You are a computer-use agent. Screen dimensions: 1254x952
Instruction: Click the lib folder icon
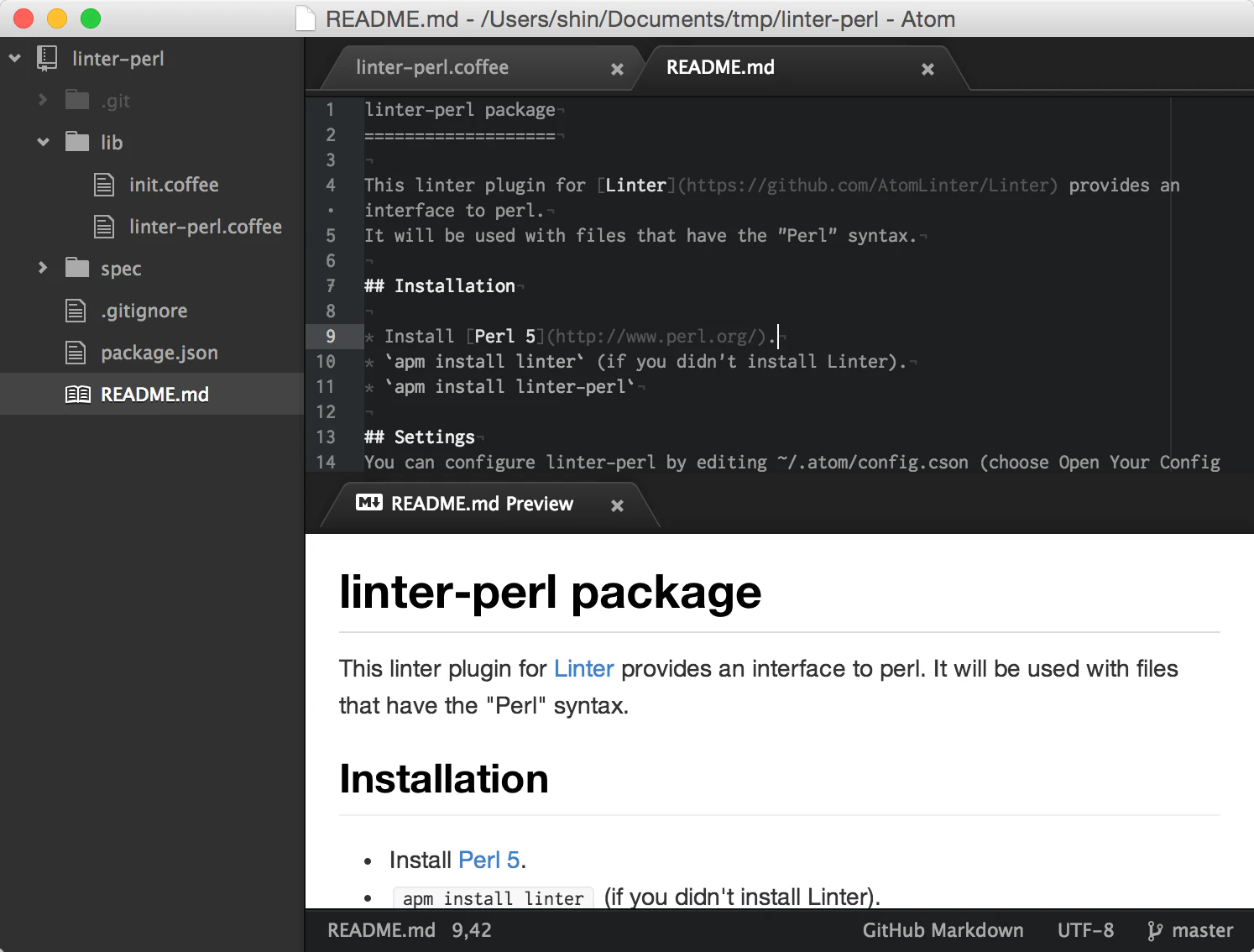coord(77,142)
